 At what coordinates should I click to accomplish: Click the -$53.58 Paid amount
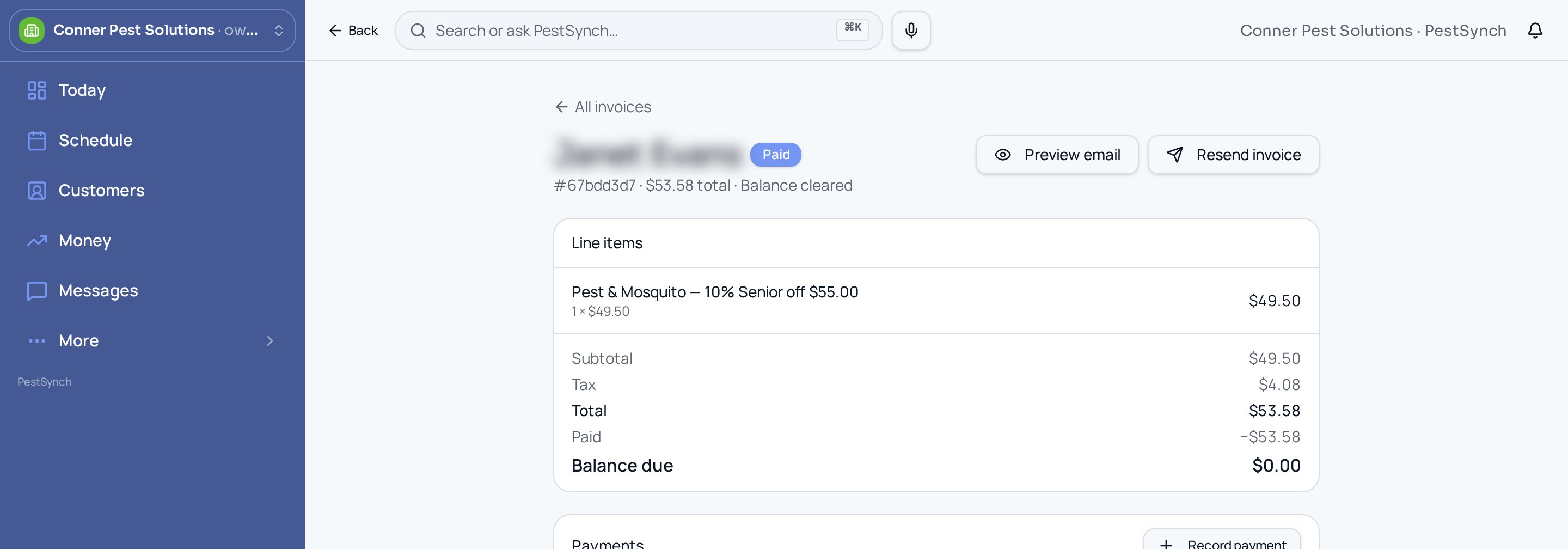[1270, 437]
